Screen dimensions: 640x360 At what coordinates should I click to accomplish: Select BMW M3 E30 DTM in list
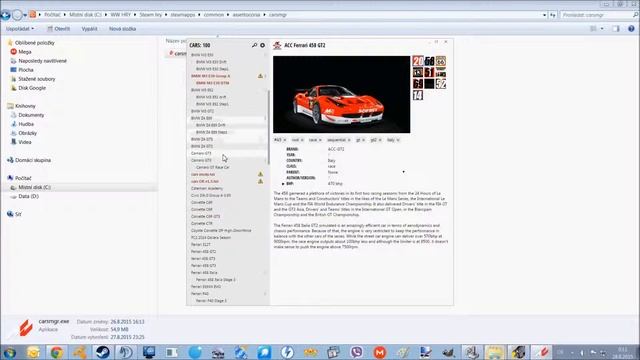click(213, 83)
